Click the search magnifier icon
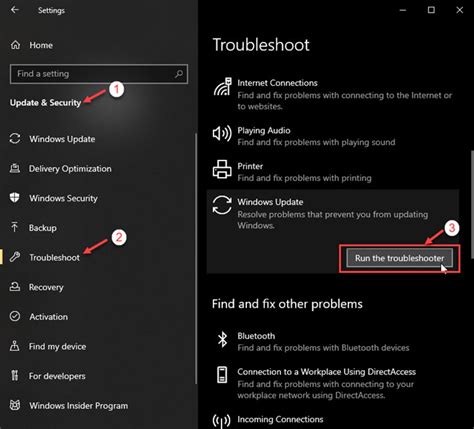Image resolution: width=474 pixels, height=429 pixels. [x=179, y=74]
